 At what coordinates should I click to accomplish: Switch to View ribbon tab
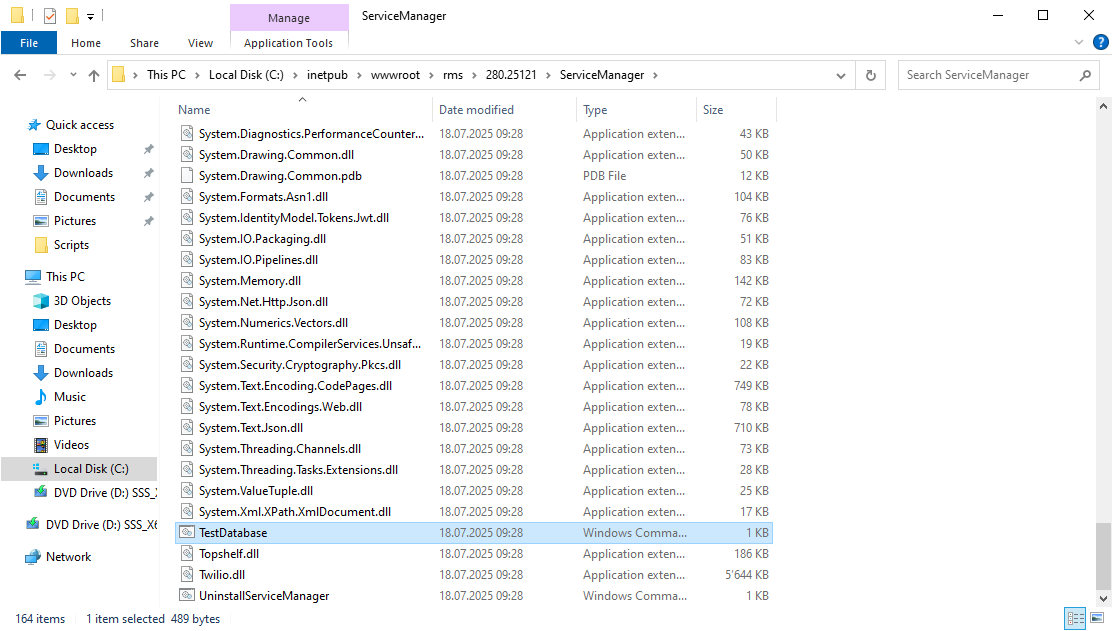point(200,43)
